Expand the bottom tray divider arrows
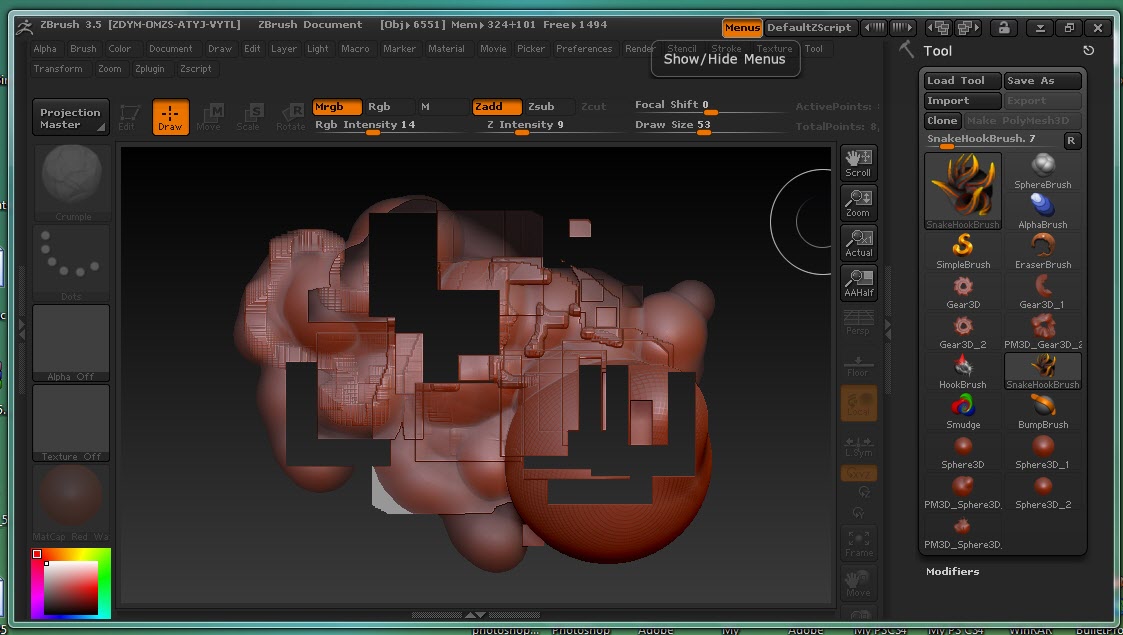The width and height of the screenshot is (1123, 635). [x=476, y=615]
